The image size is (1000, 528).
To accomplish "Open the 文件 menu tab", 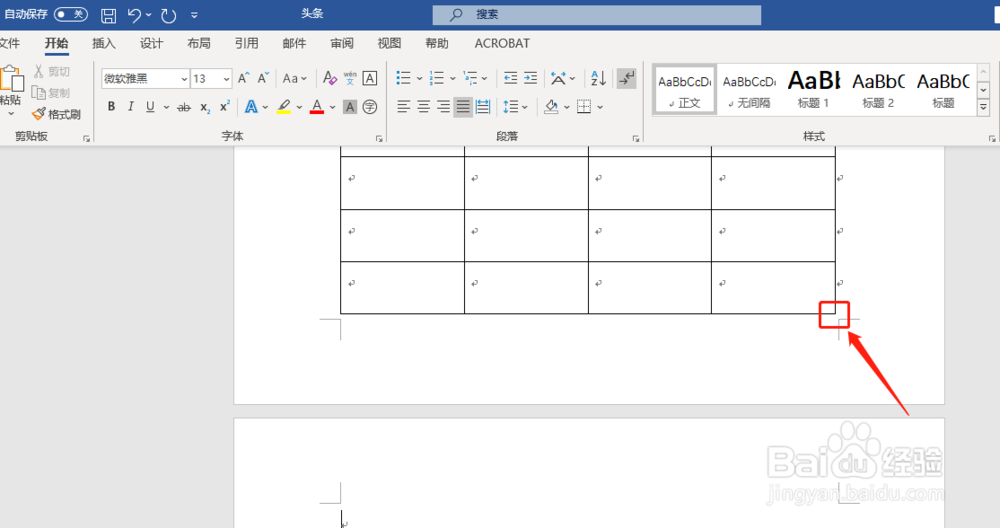I will tap(9, 43).
